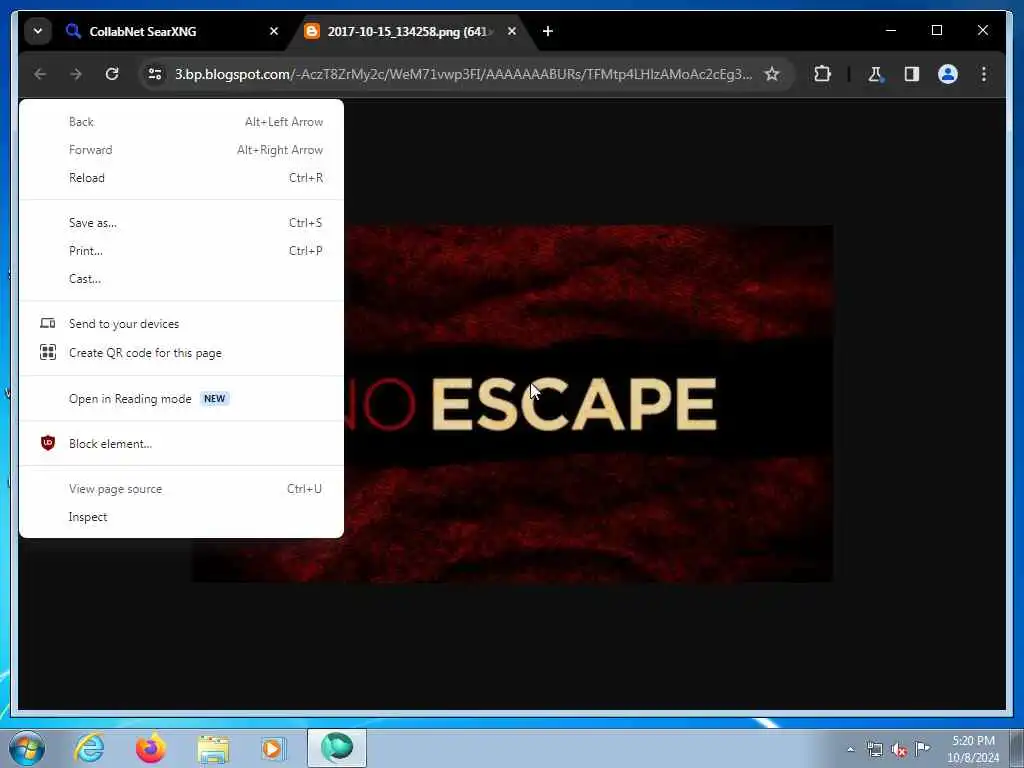Open the Extensions puzzle icon

(822, 74)
